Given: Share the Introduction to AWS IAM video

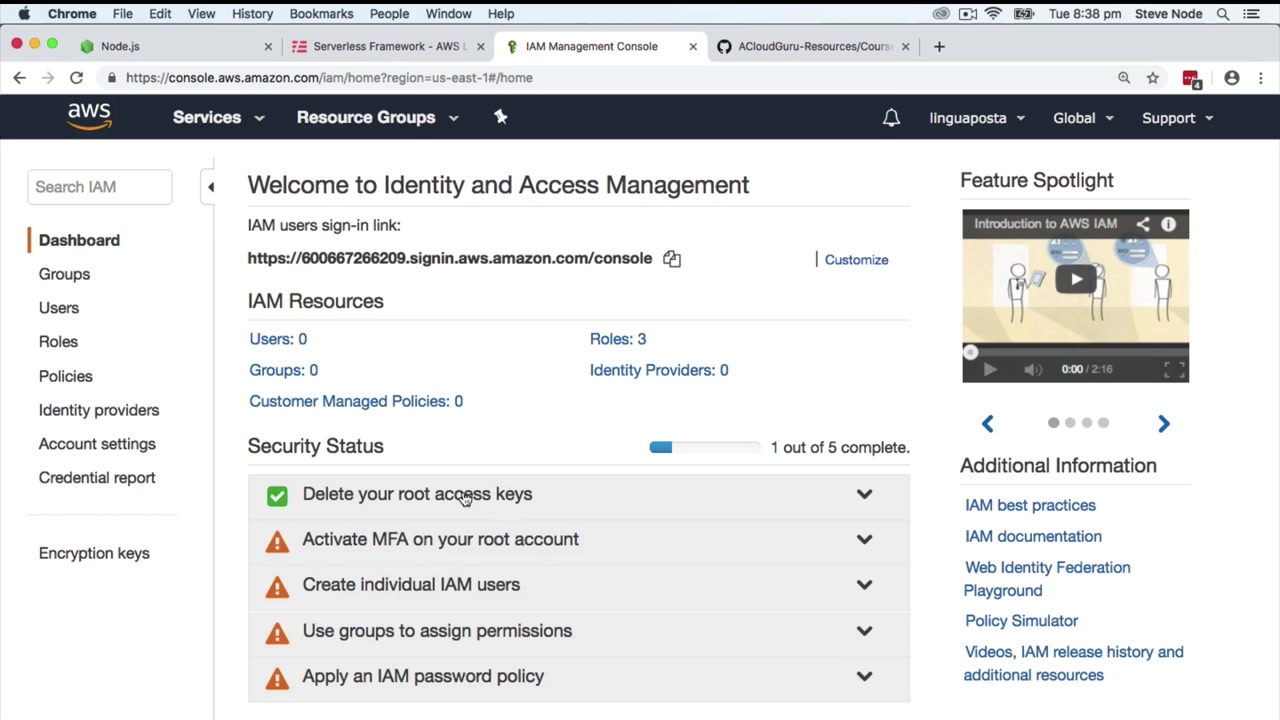Looking at the screenshot, I should coord(1143,224).
